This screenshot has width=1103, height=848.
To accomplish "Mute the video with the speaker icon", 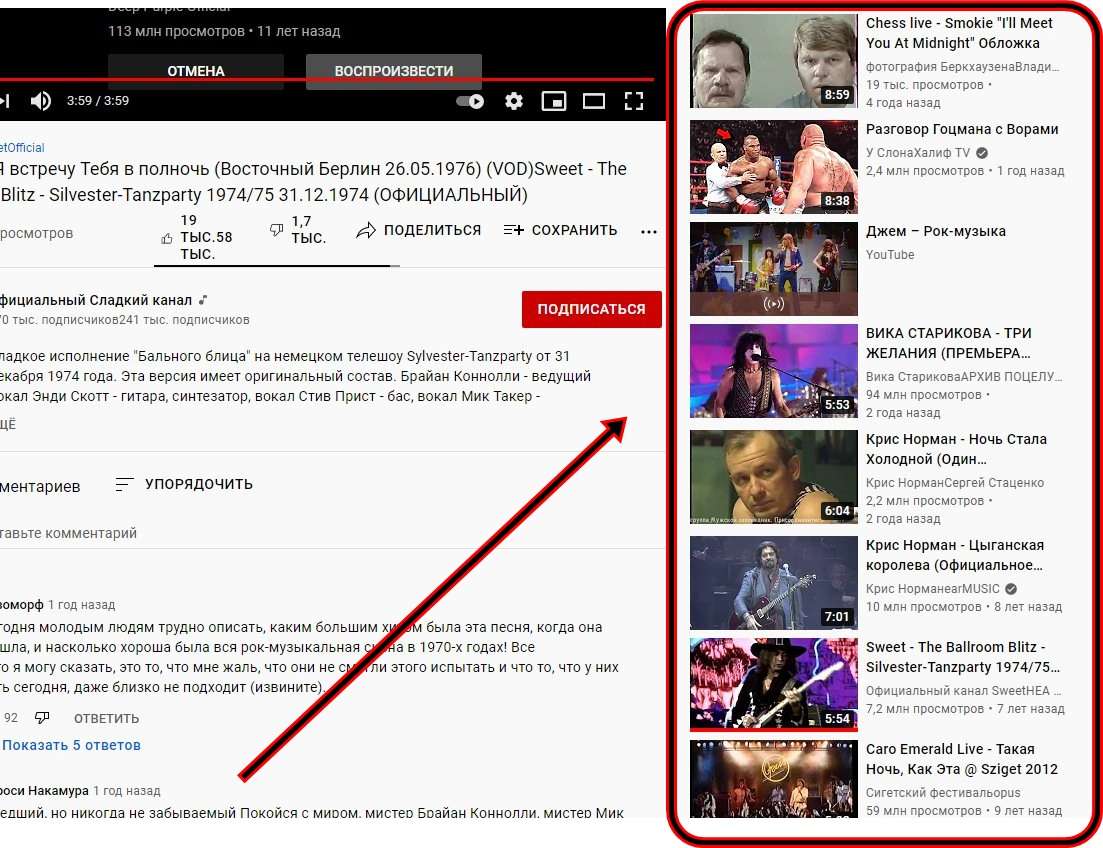I will [x=41, y=101].
